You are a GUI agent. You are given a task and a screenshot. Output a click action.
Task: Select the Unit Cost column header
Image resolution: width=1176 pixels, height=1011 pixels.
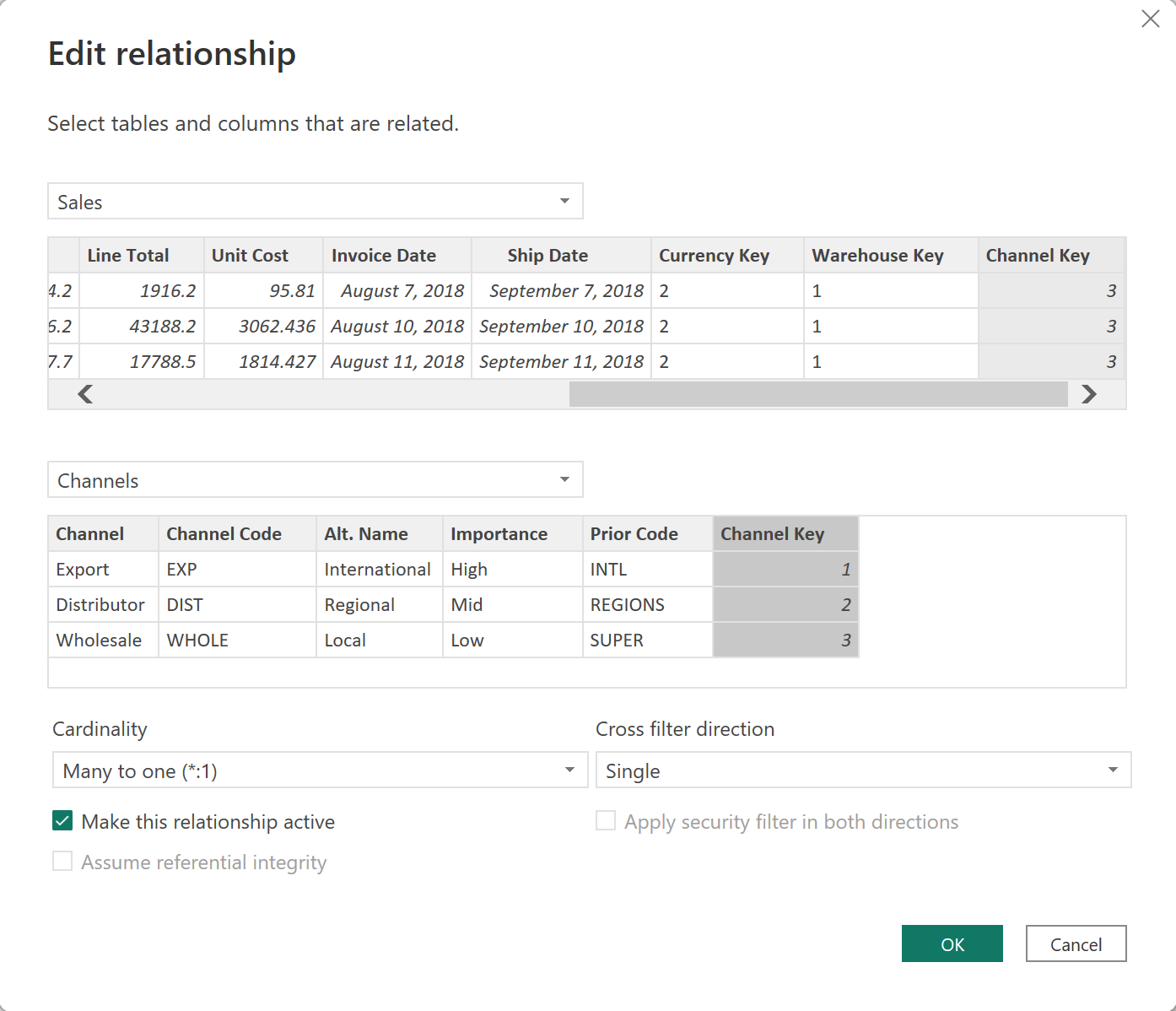263,256
